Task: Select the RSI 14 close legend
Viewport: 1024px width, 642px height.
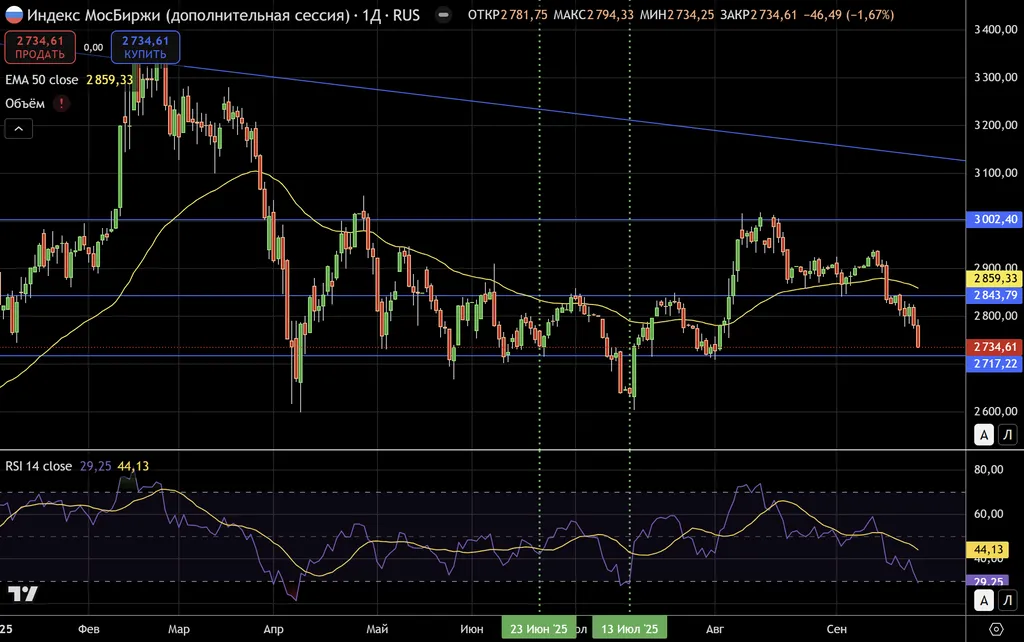Action: pos(39,466)
